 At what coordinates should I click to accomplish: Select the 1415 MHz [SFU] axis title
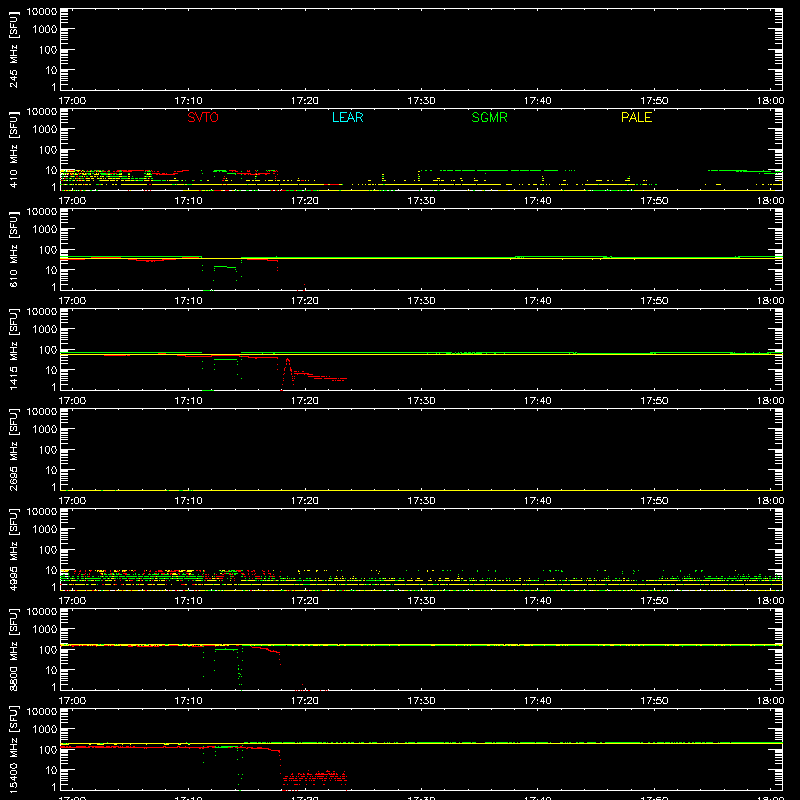click(13, 349)
